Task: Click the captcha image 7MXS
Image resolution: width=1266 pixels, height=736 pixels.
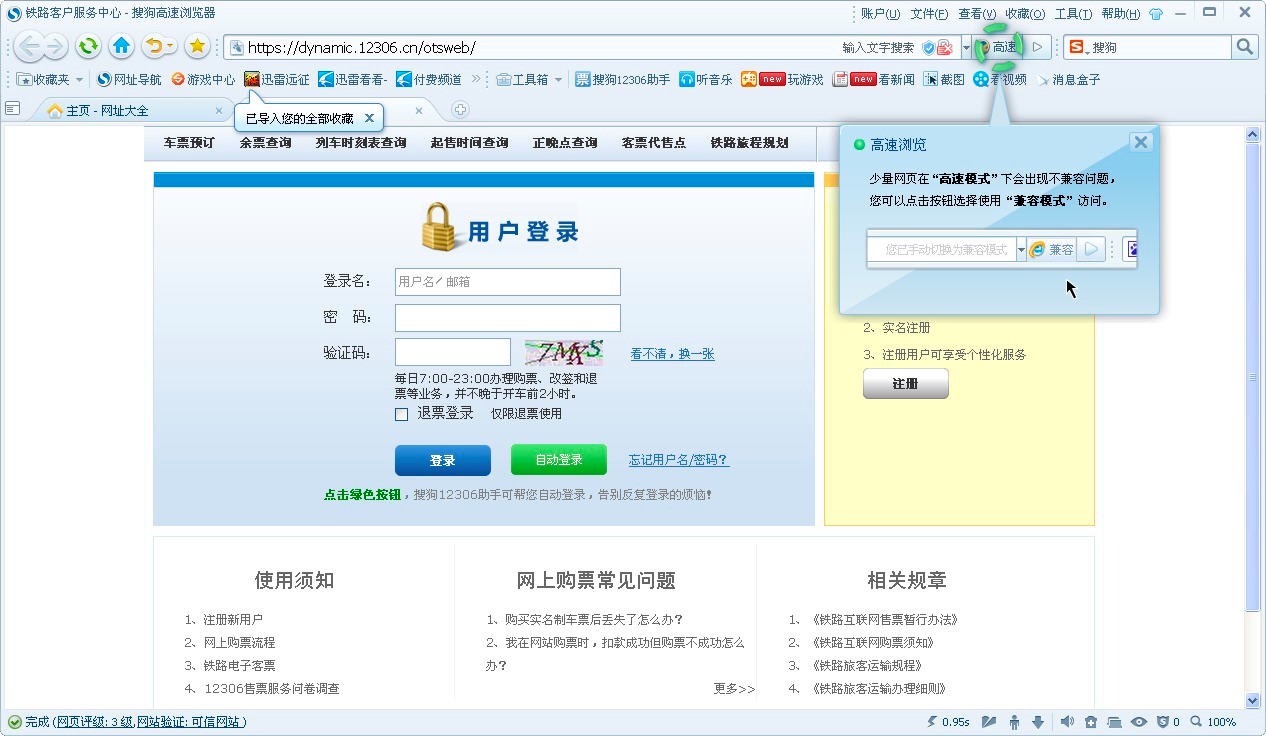Action: 564,352
